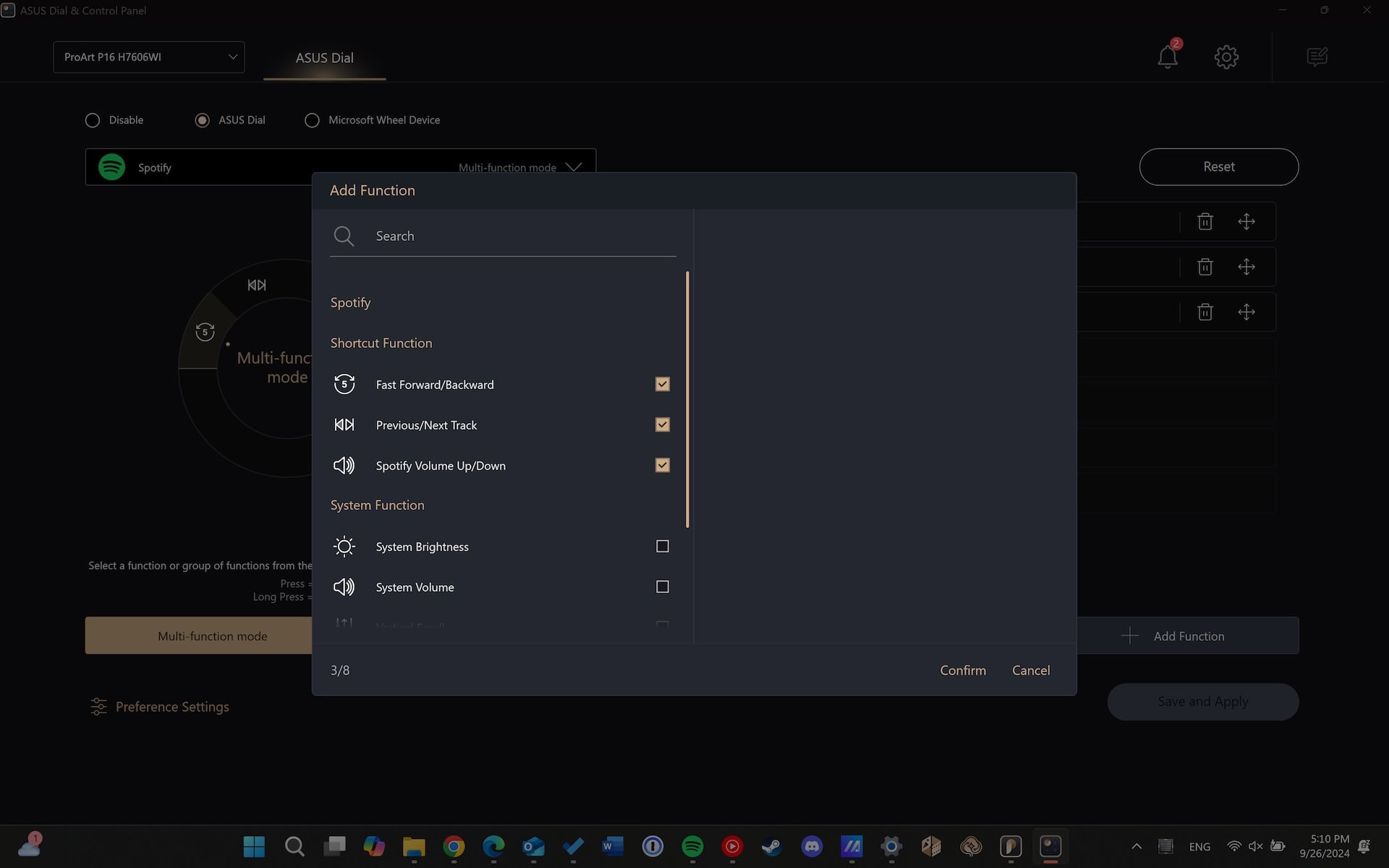Click the Shortcut Function category heading
The height and width of the screenshot is (868, 1389).
(x=381, y=343)
